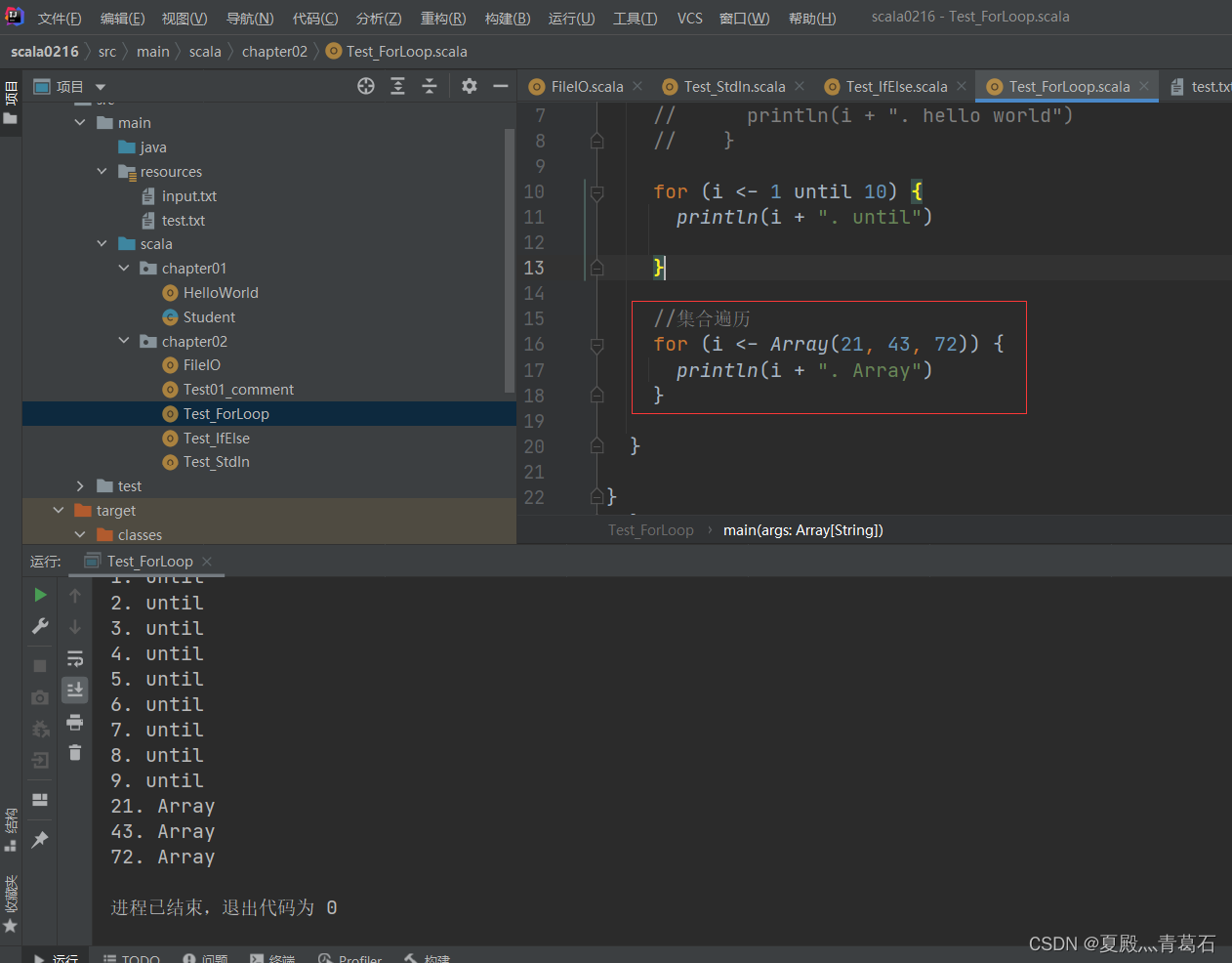1232x963 pixels.
Task: Click the up arrow in run console
Action: pyautogui.click(x=75, y=595)
